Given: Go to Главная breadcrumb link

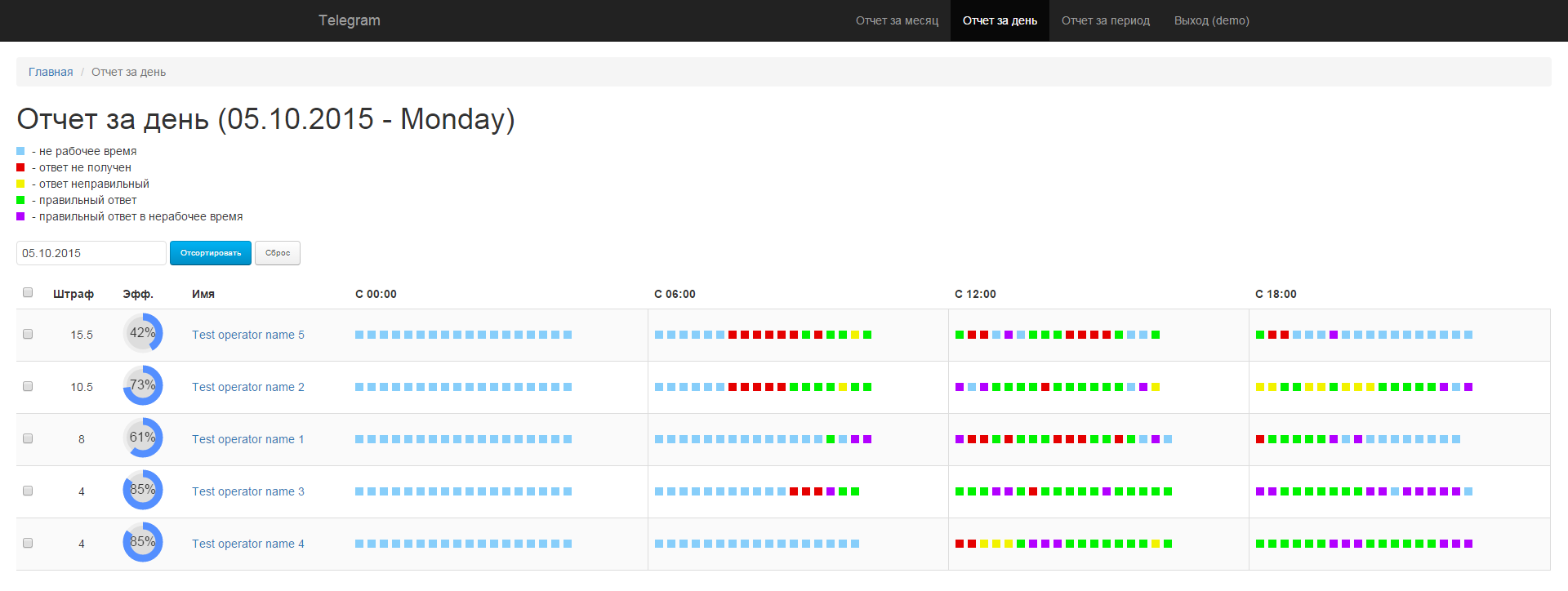Looking at the screenshot, I should pos(51,72).
